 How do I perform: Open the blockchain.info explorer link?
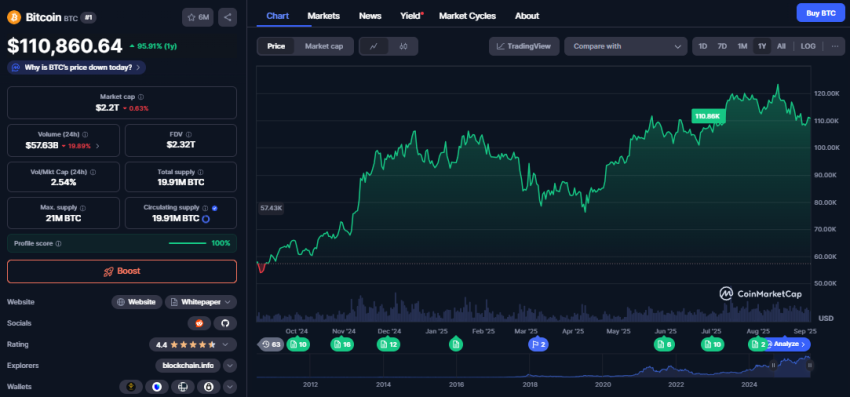click(x=188, y=366)
